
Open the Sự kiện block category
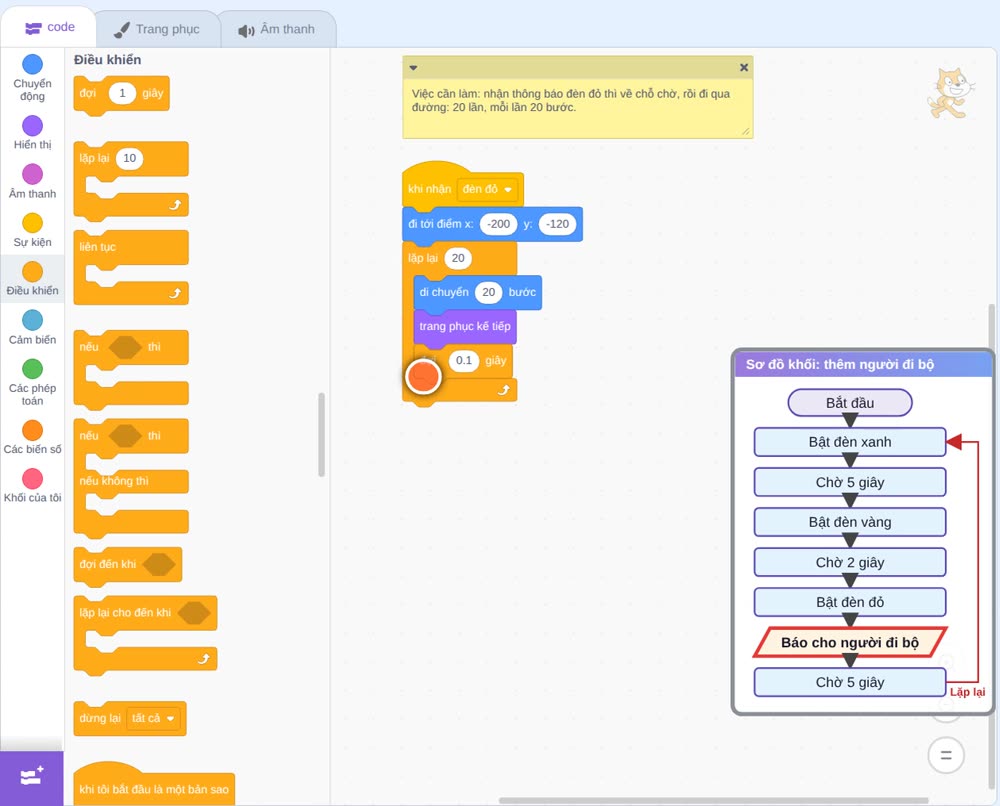pyautogui.click(x=33, y=230)
